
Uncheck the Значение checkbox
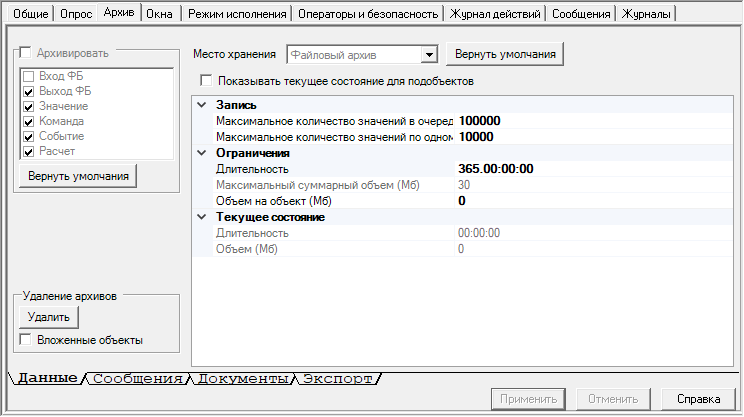tap(28, 107)
